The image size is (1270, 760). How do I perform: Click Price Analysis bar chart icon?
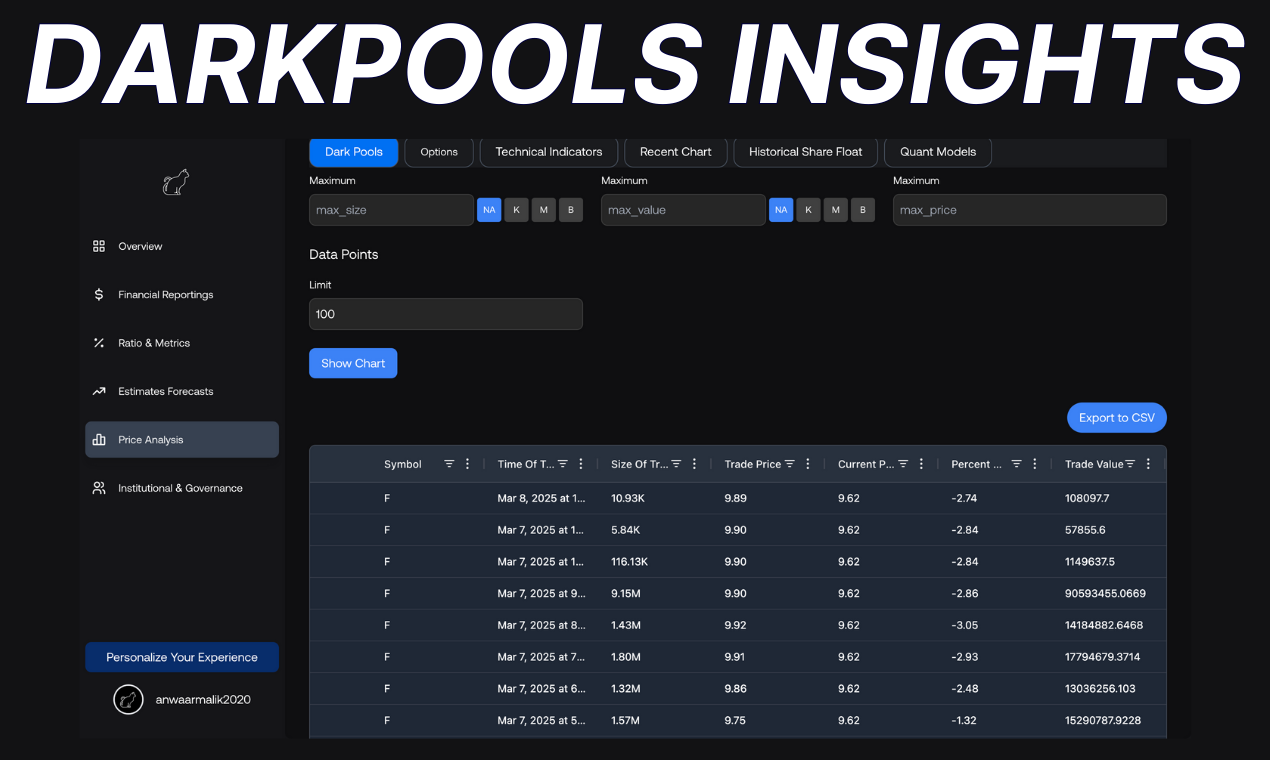pyautogui.click(x=99, y=440)
